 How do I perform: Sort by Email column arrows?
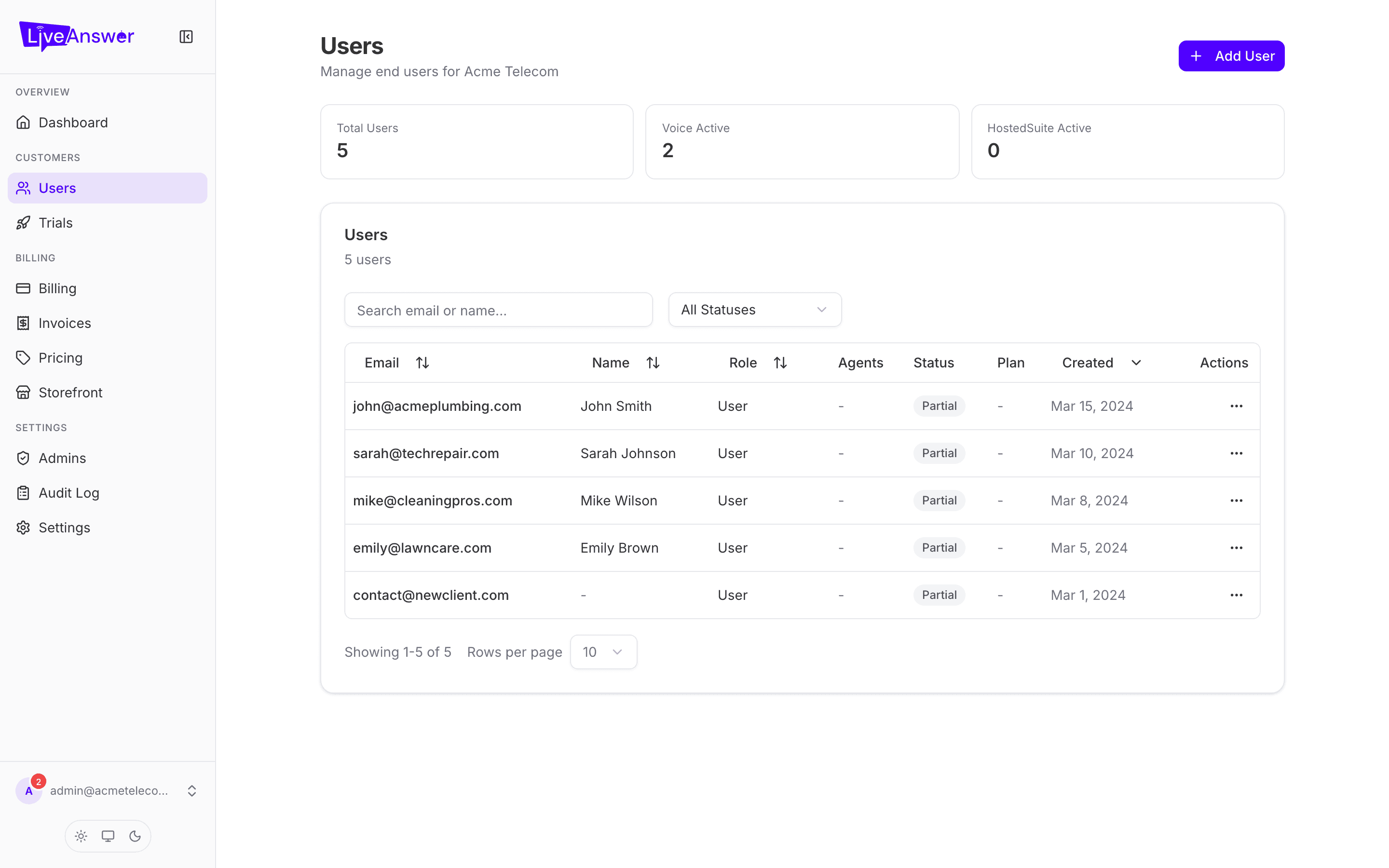[422, 363]
